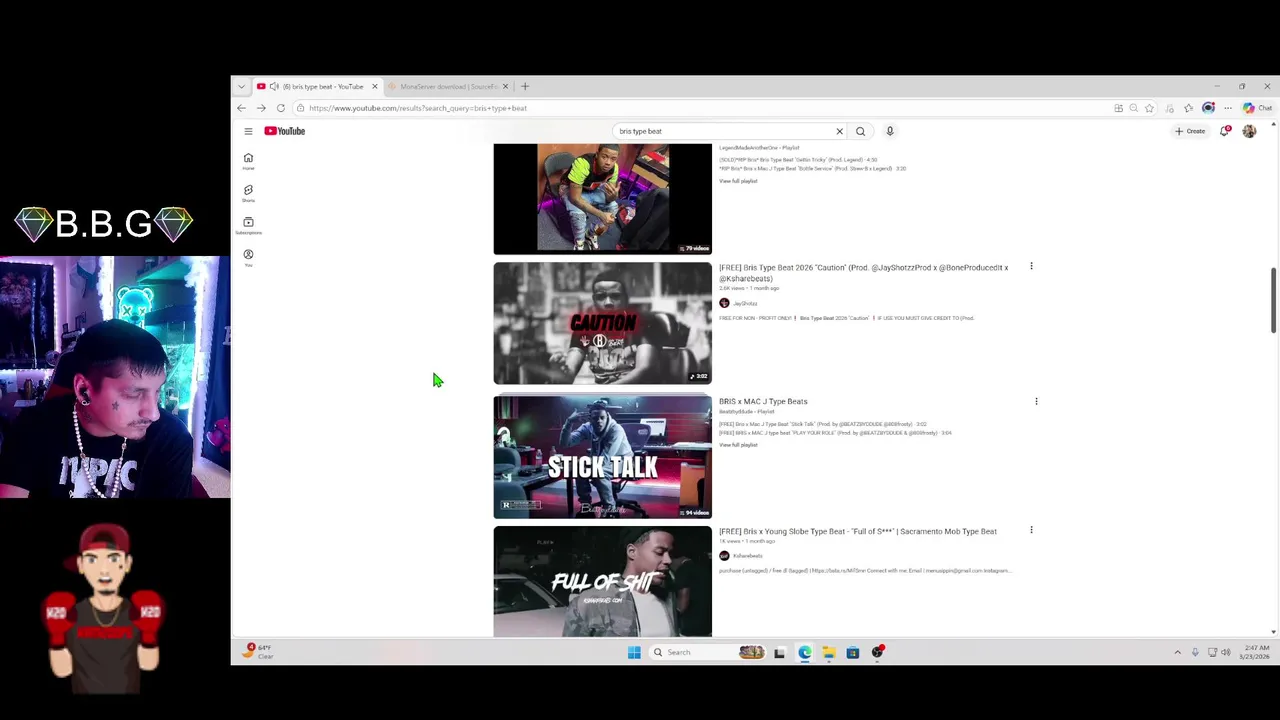Image resolution: width=1280 pixels, height=720 pixels.
Task: Open Microsoft Edge from the taskbar
Action: pos(804,652)
